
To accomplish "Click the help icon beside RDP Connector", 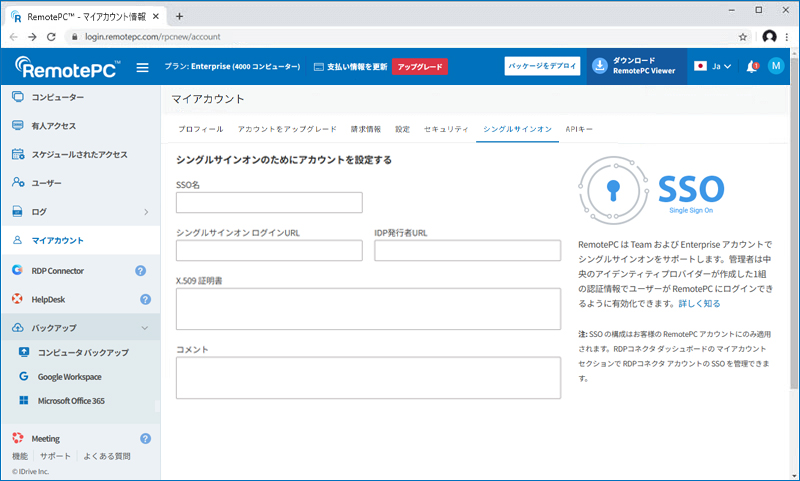I will (140, 271).
